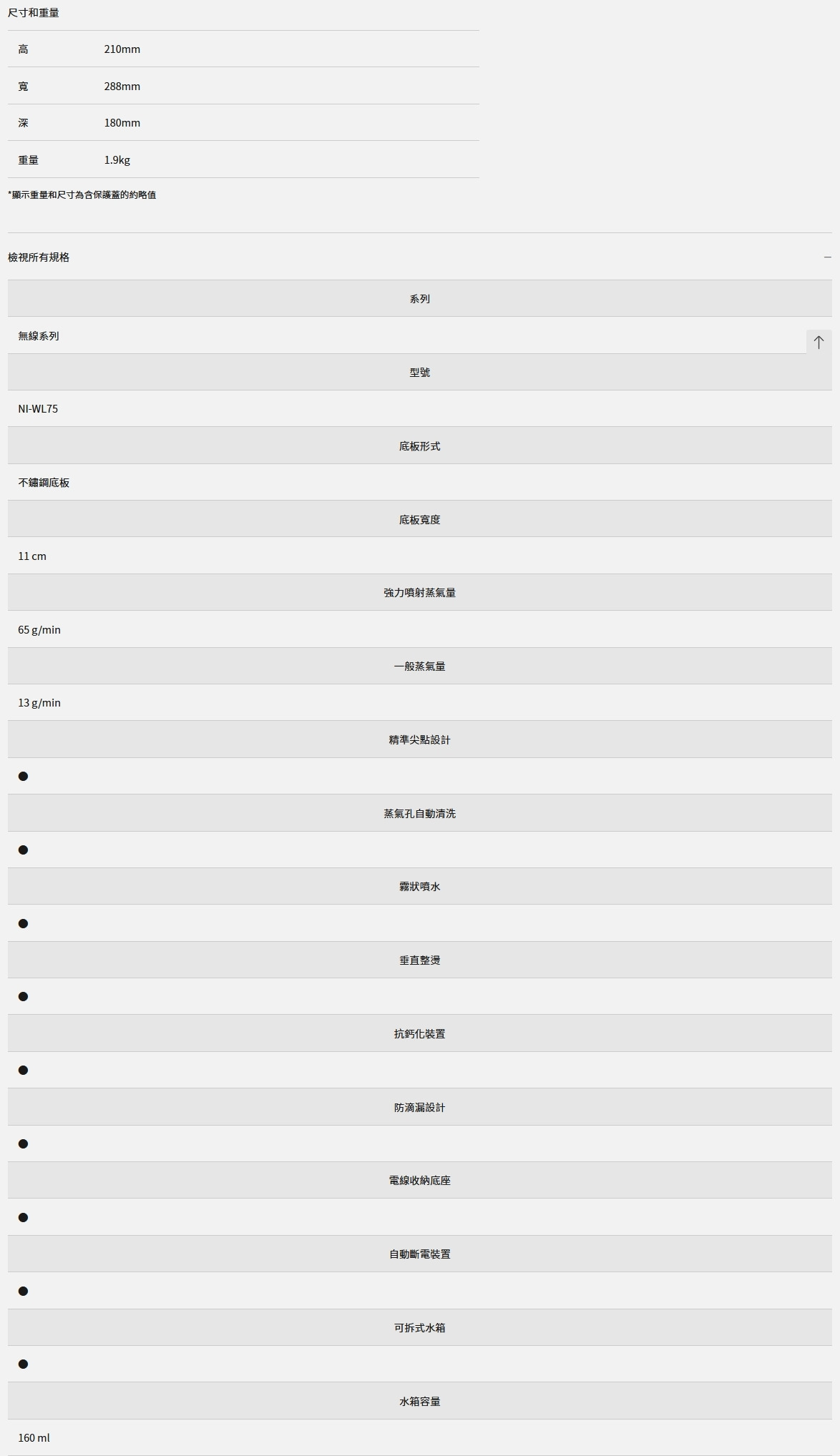Click the dot under 自動斷電裝置
This screenshot has height=1456, width=840.
point(23,1291)
